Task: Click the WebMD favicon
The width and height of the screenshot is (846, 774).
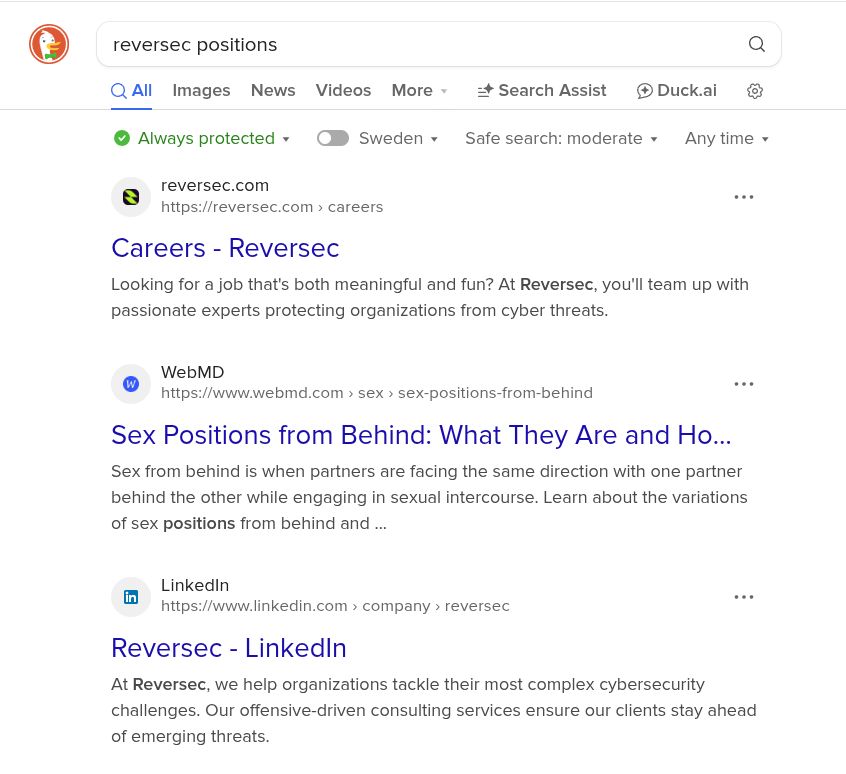Action: click(x=131, y=384)
